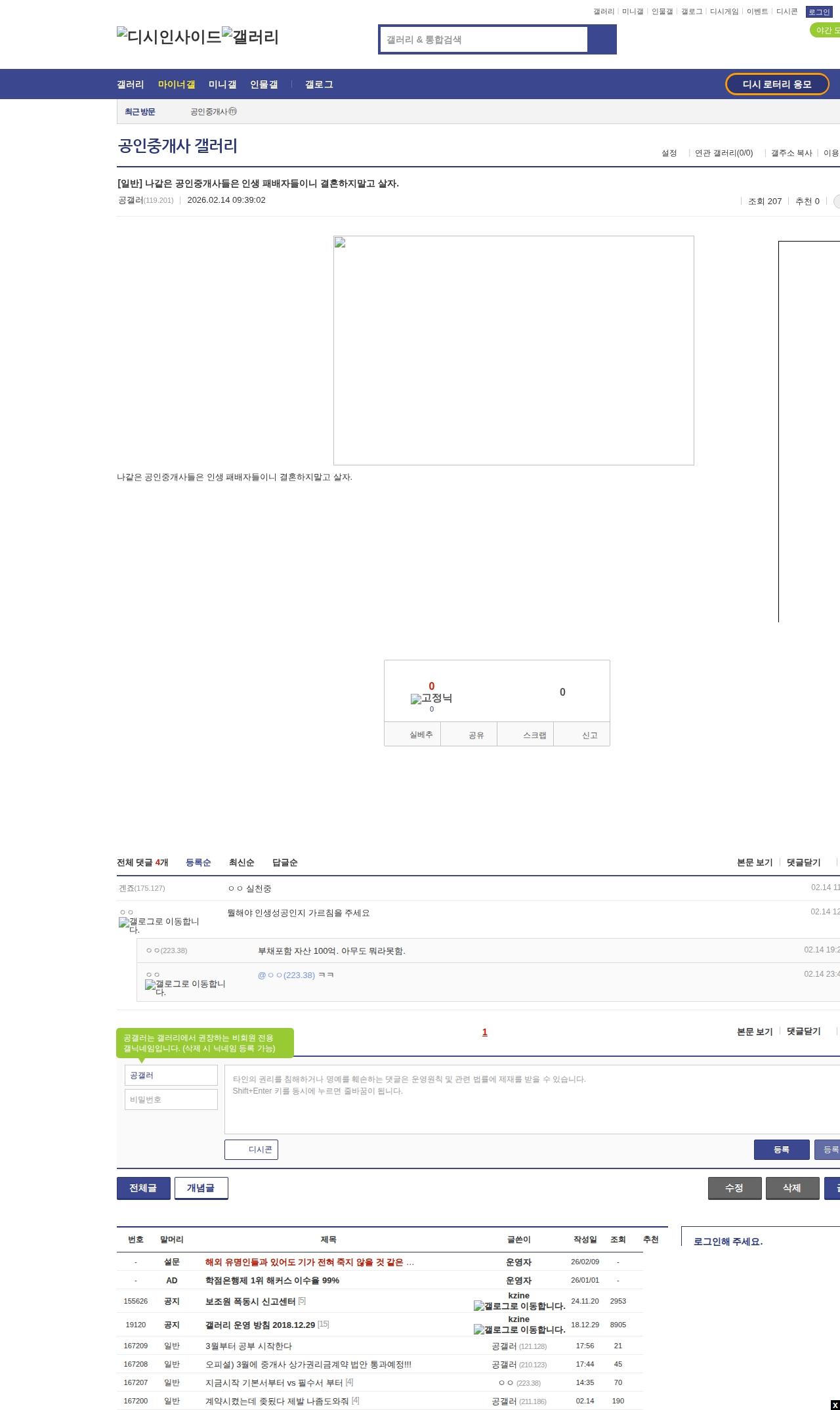Click the 설정 gallery settings link

[x=669, y=153]
